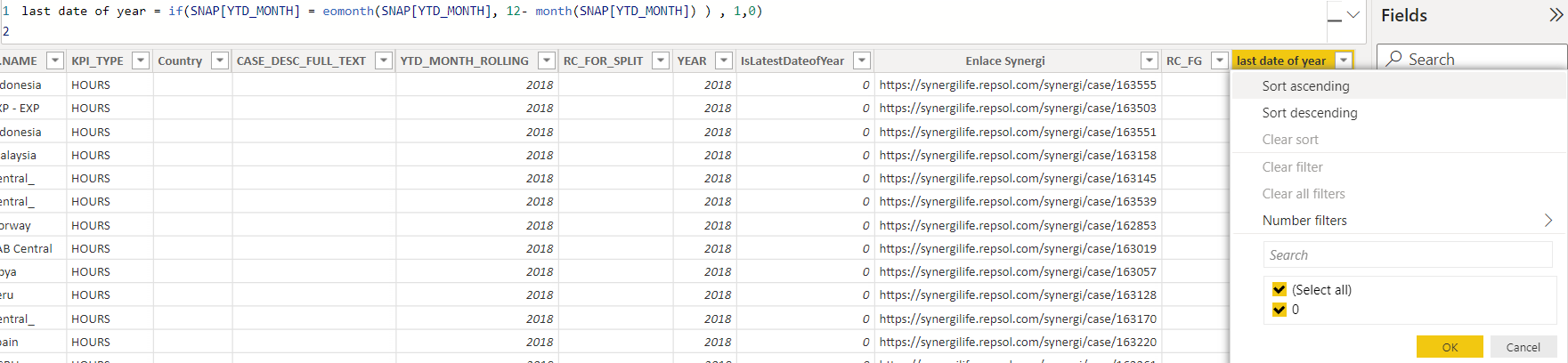Click the search magnifier icon in Fields
The height and width of the screenshot is (363, 1568).
(x=1394, y=59)
